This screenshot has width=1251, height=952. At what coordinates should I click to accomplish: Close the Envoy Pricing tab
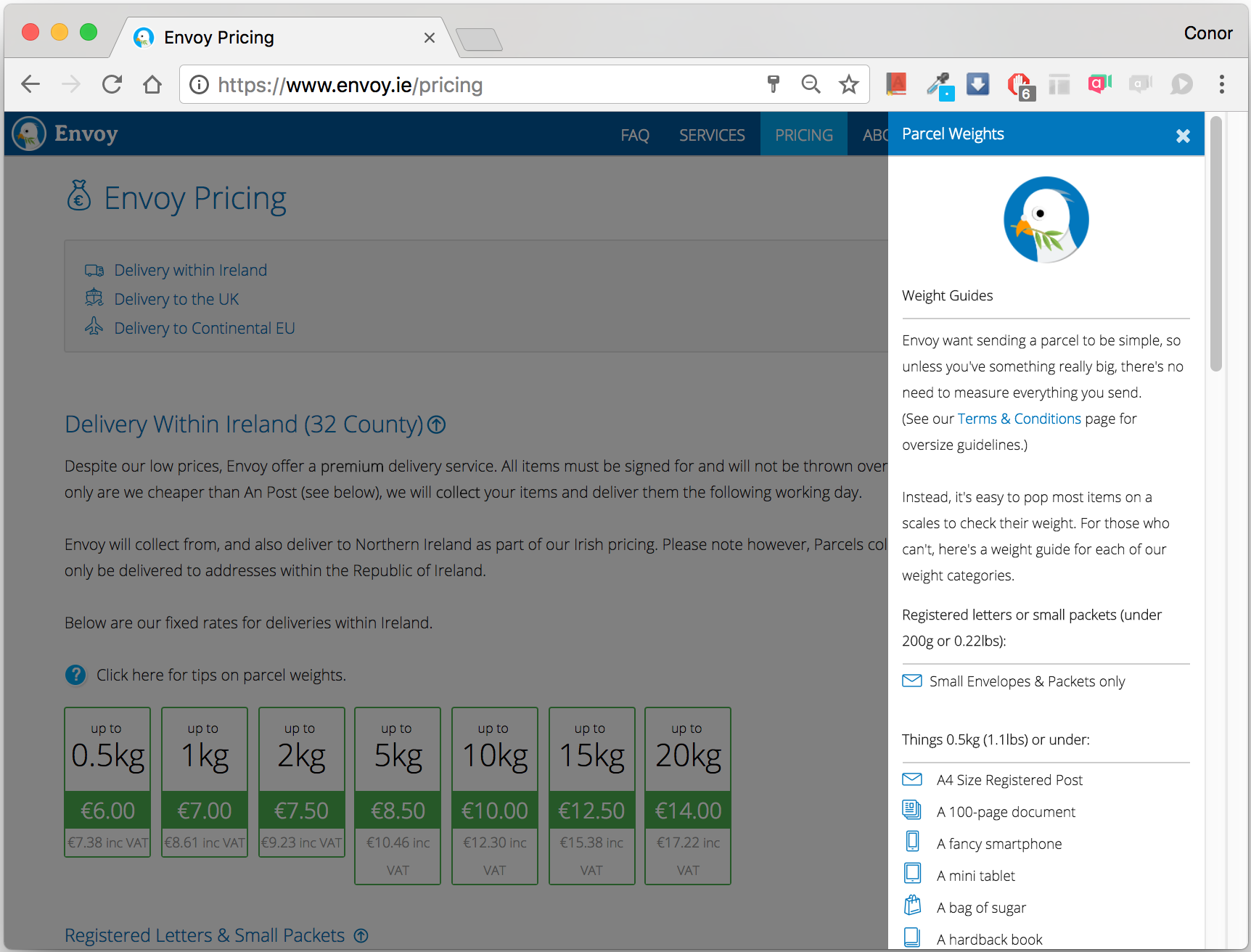[x=430, y=38]
